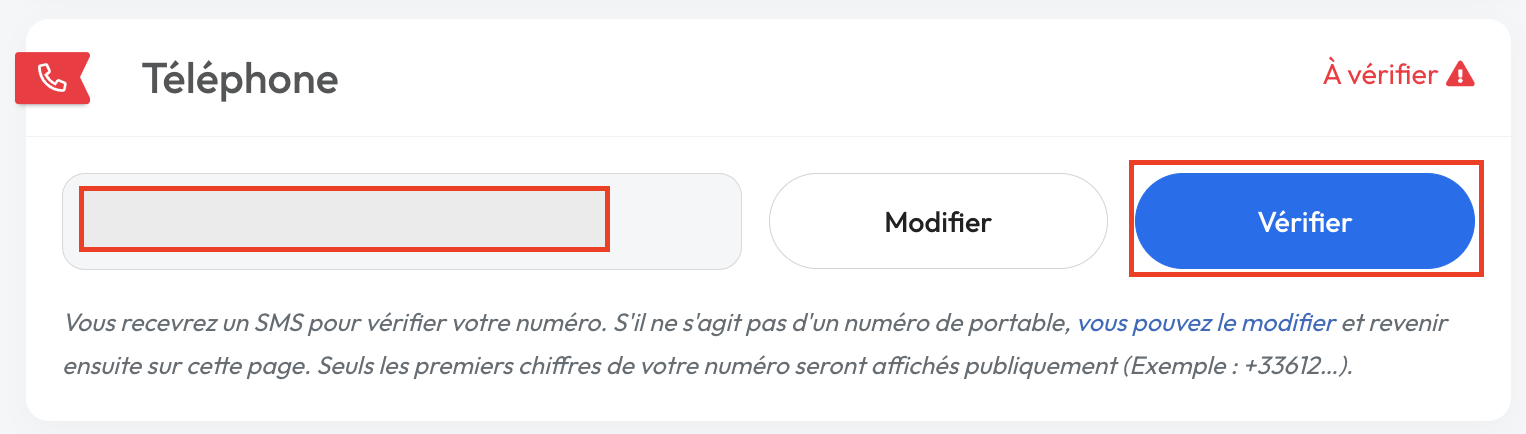Click the red phone ribbon icon
Viewport: 1526px width, 434px height.
[52, 78]
